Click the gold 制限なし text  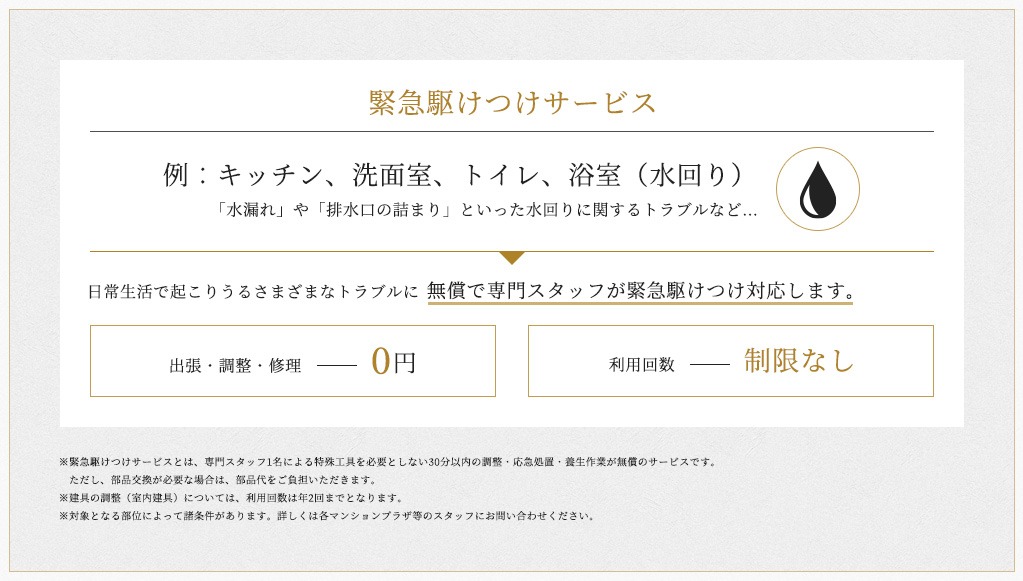(799, 360)
